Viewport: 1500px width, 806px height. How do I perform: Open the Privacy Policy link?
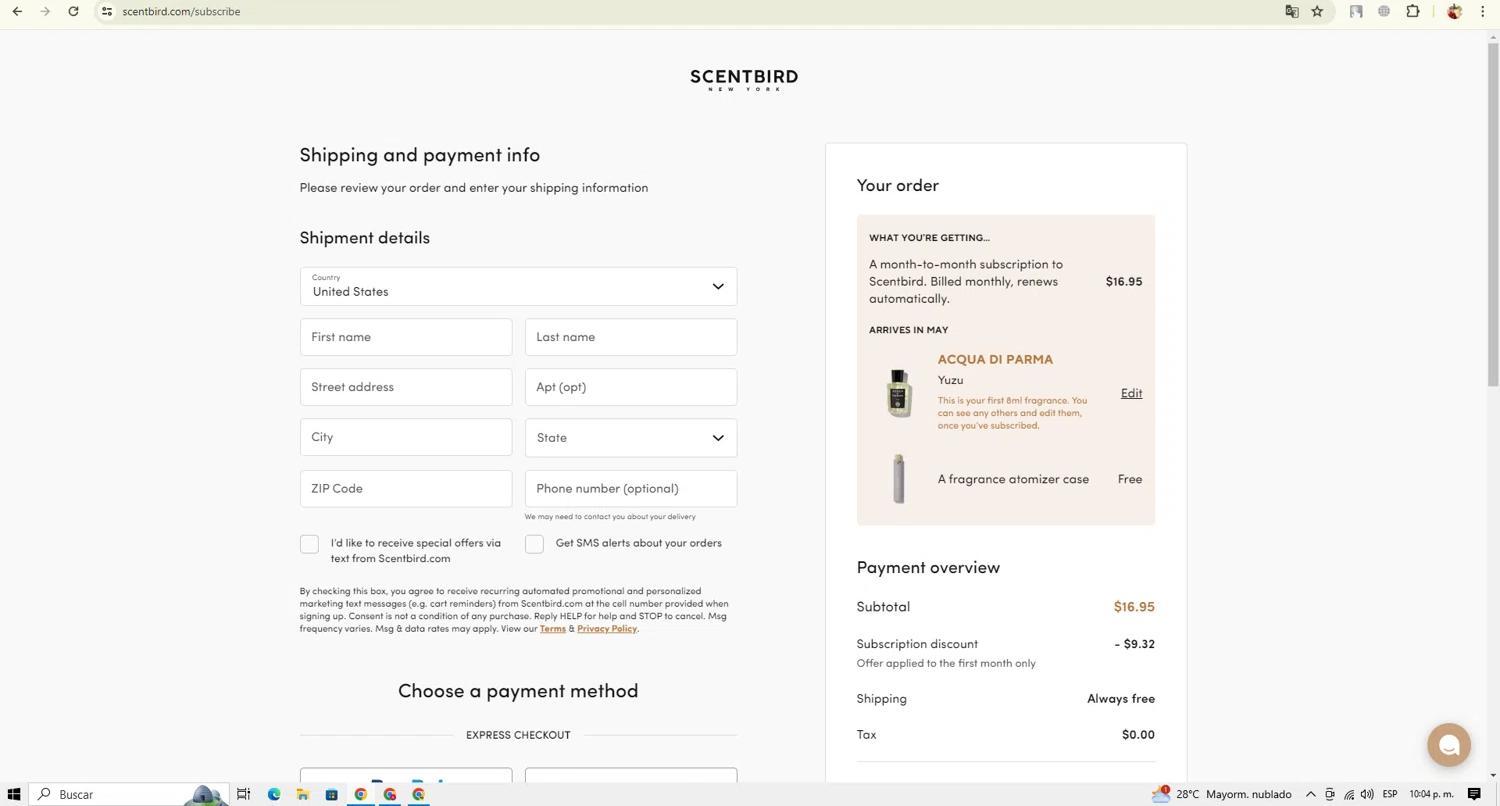click(607, 629)
